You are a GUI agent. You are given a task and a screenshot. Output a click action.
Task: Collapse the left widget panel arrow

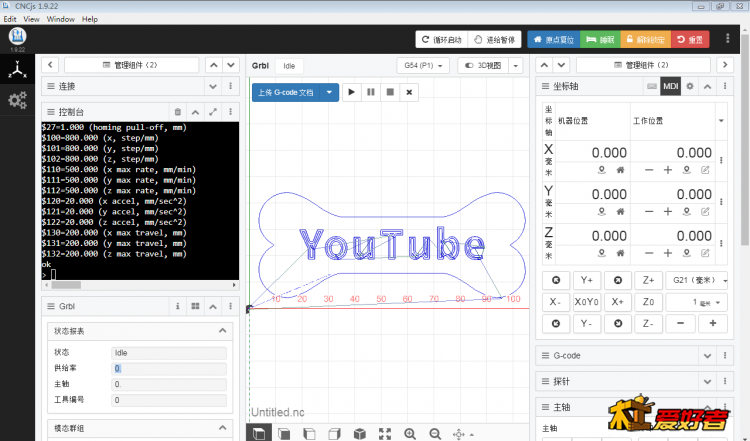click(50, 65)
